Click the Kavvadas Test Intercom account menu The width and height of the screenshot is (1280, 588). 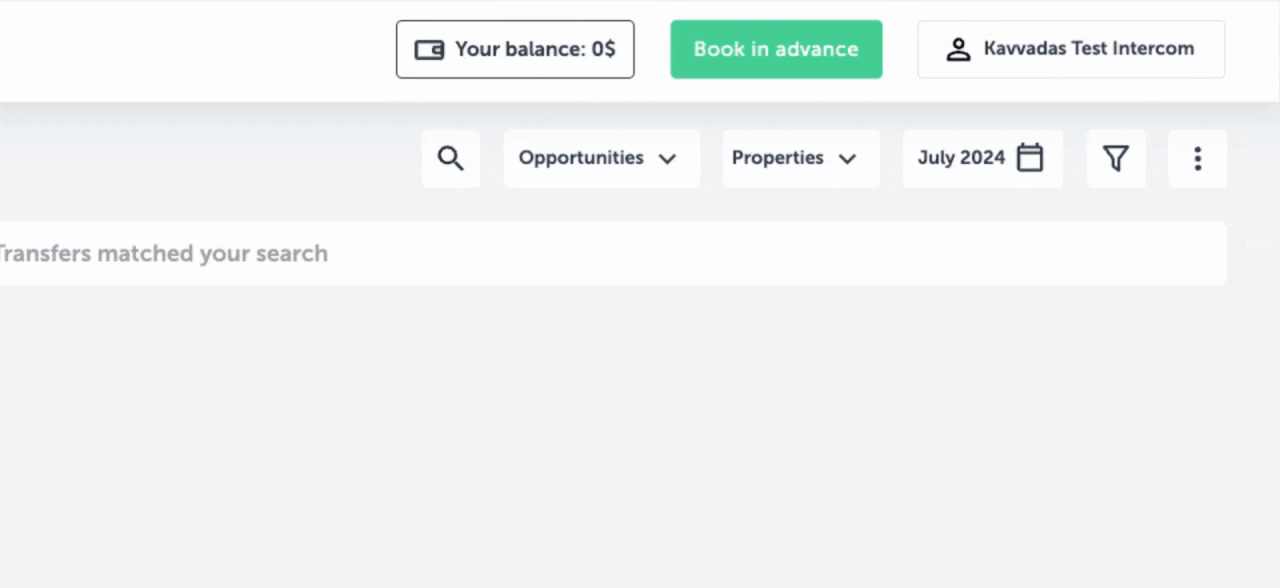pos(1070,48)
